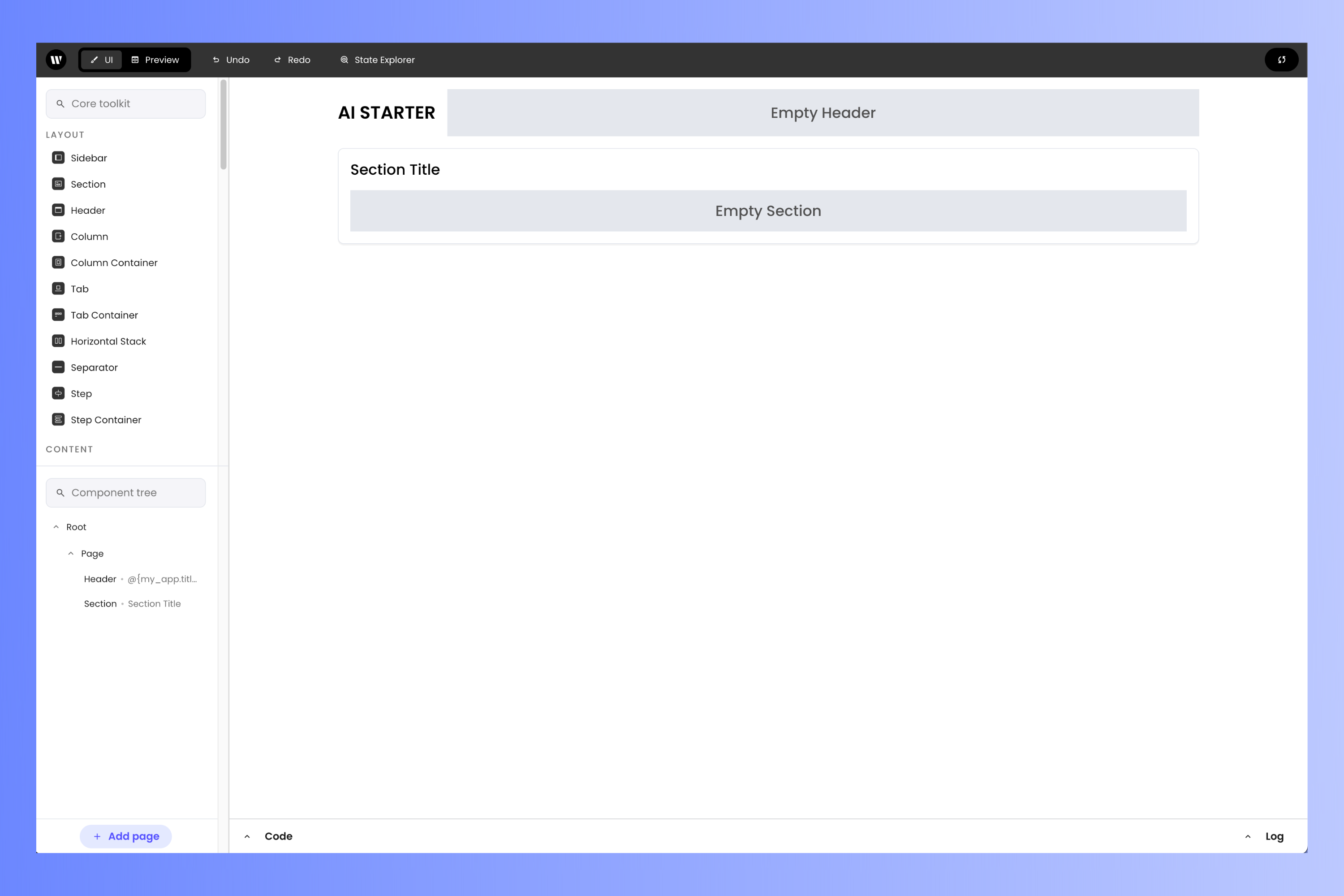1344x896 pixels.
Task: Select the Horizontal Stack component icon
Action: (x=58, y=341)
